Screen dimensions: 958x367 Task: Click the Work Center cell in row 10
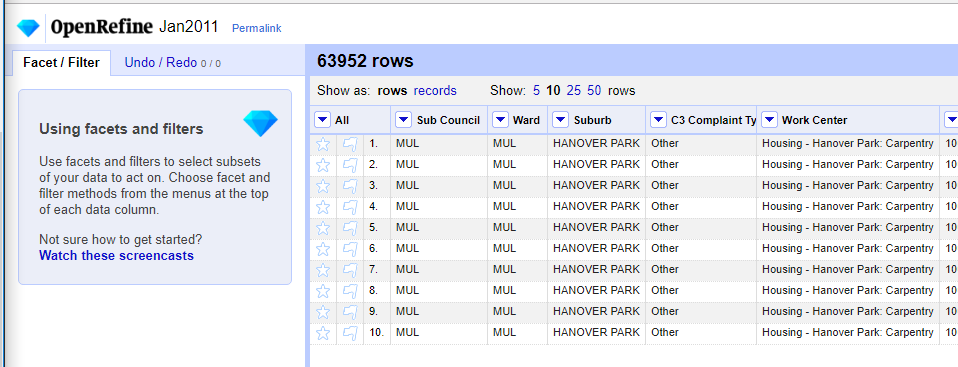[x=848, y=333]
